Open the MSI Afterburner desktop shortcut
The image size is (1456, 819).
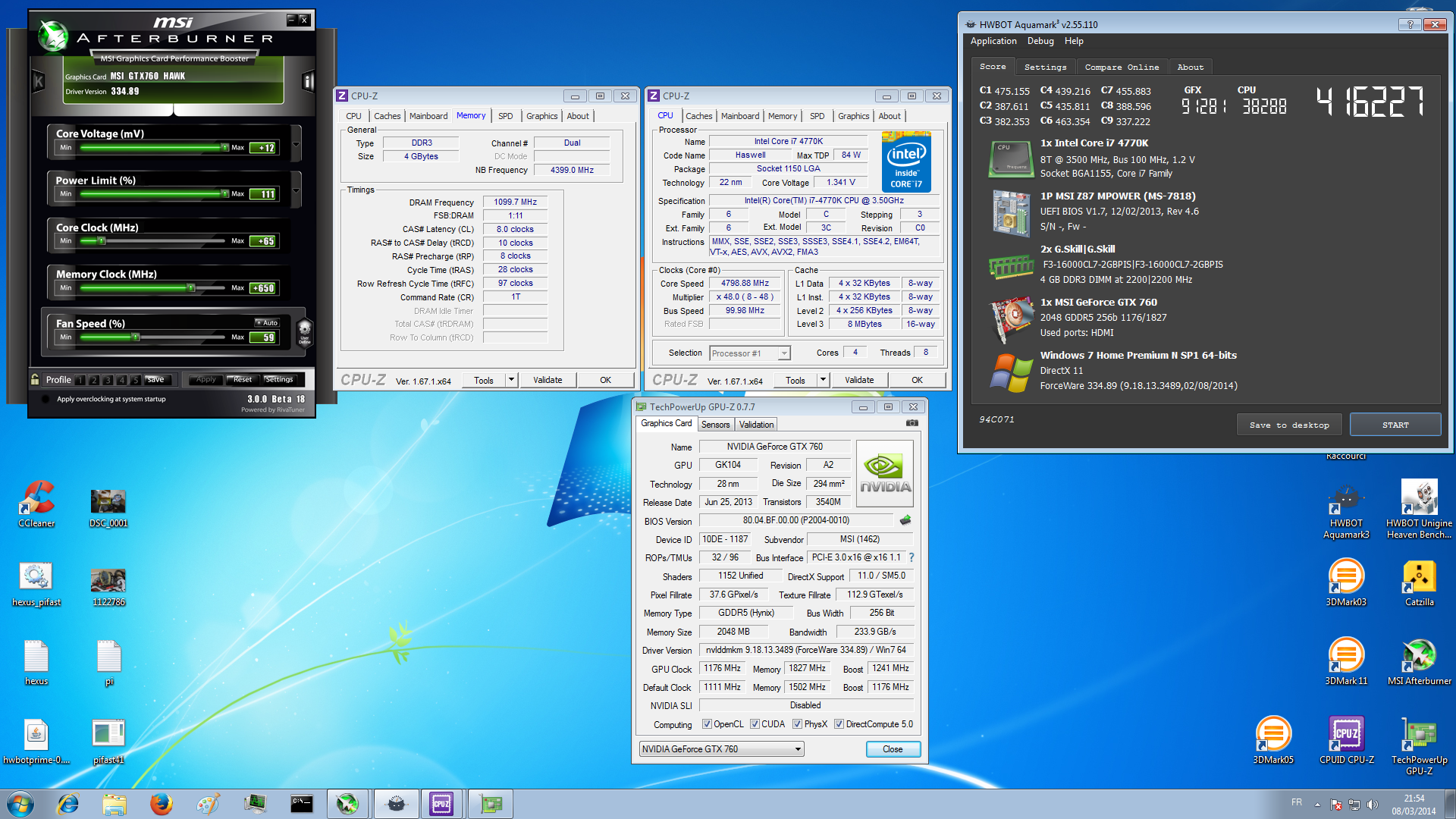(x=1419, y=661)
